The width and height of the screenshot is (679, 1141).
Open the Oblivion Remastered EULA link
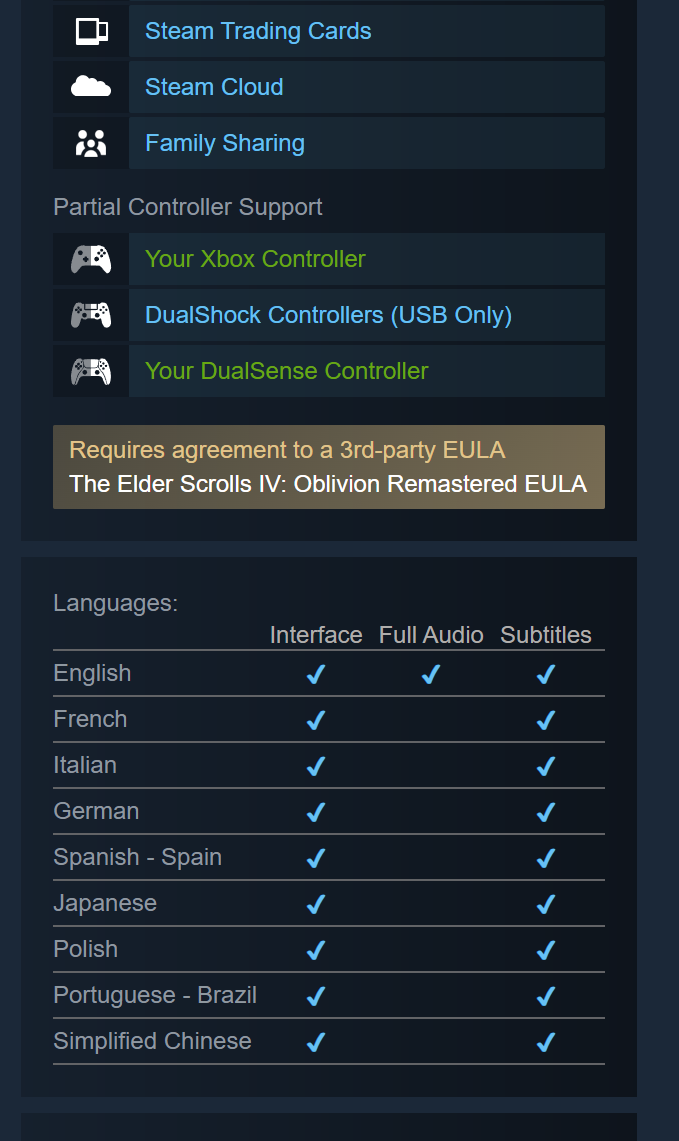click(x=328, y=484)
